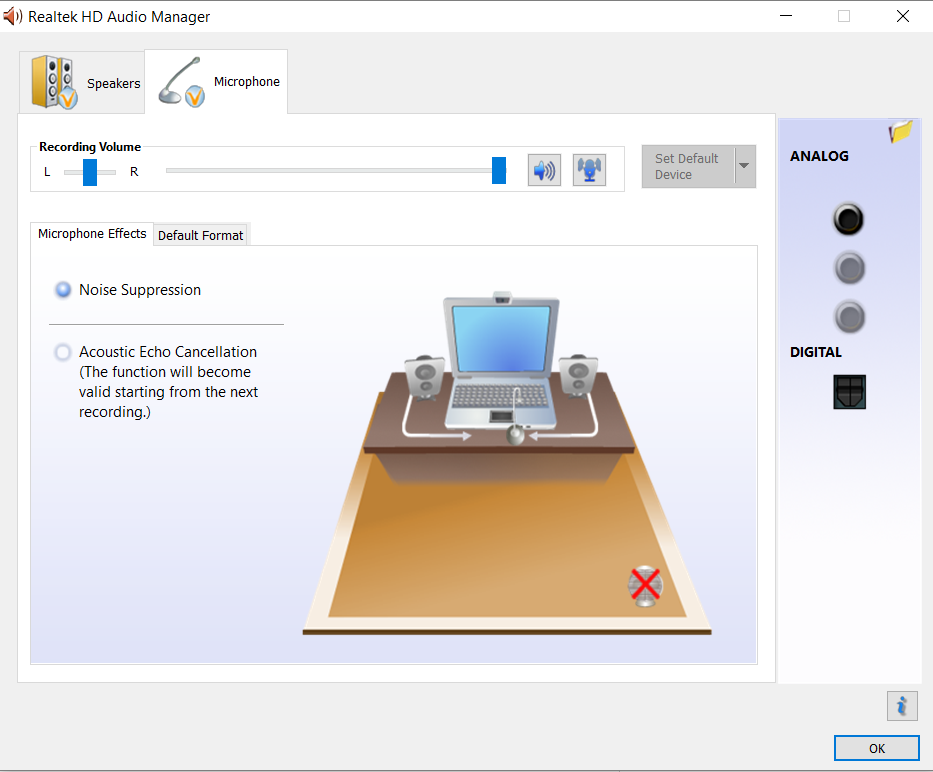The width and height of the screenshot is (933, 772).
Task: Select the Microphone Effects tab
Action: click(x=92, y=234)
